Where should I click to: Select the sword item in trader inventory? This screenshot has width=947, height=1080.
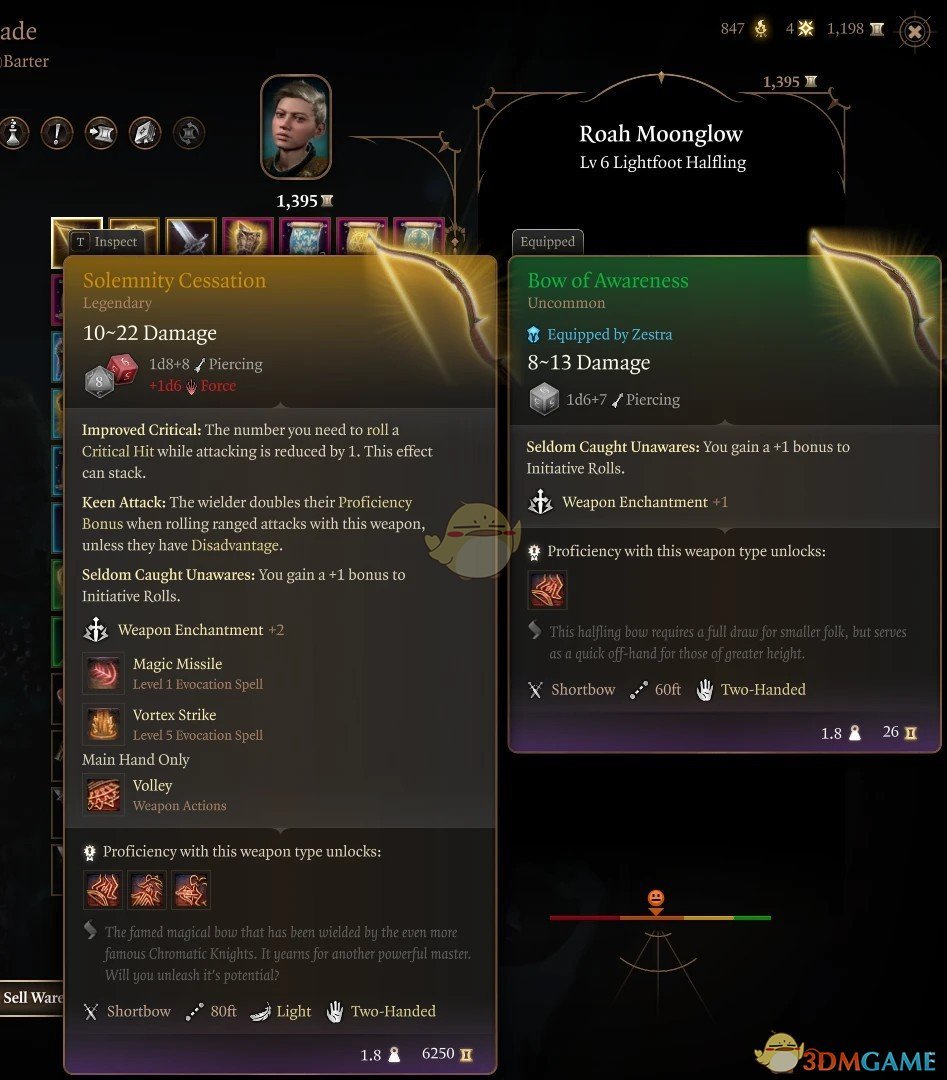(191, 238)
